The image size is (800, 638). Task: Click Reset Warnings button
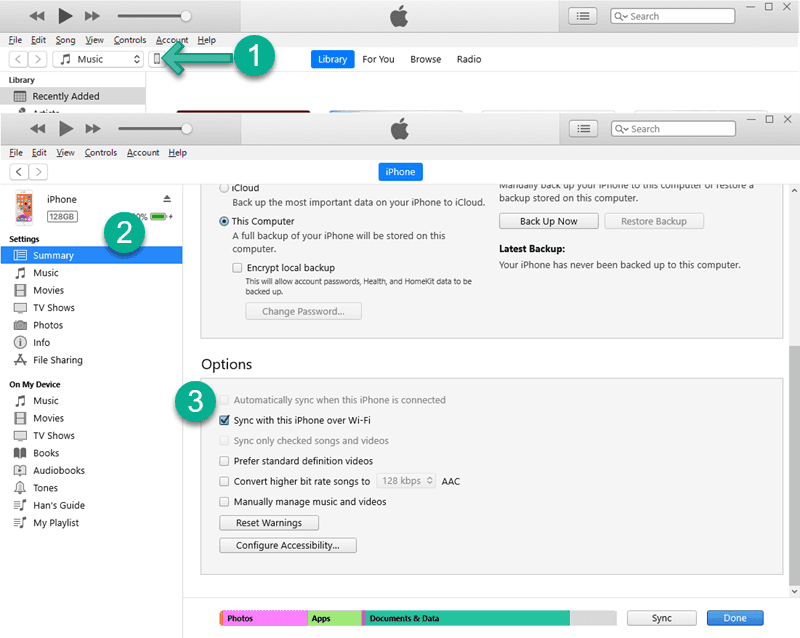click(269, 523)
